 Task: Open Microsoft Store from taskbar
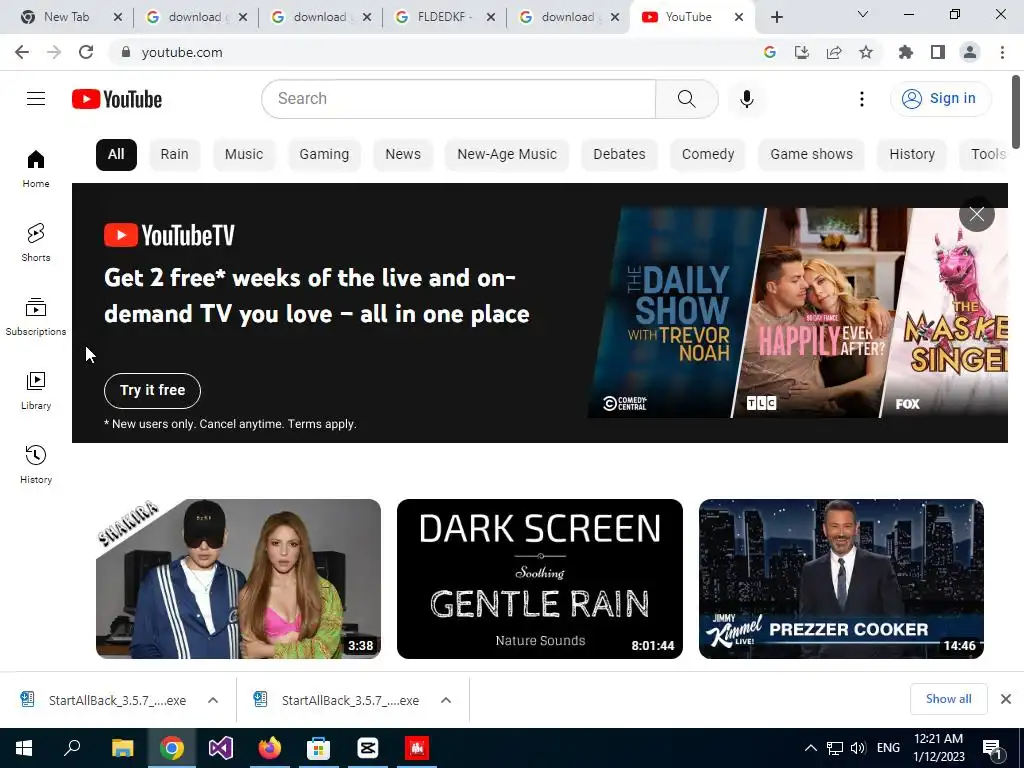319,748
